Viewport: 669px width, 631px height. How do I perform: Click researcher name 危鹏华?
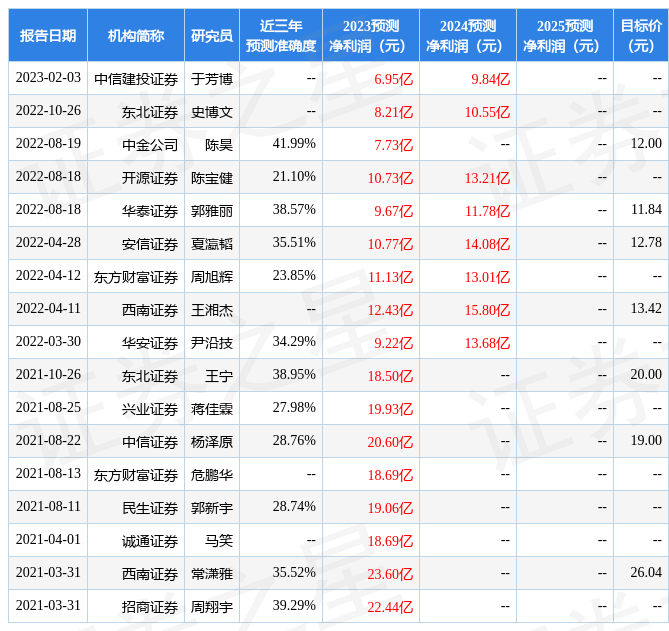pyautogui.click(x=212, y=475)
